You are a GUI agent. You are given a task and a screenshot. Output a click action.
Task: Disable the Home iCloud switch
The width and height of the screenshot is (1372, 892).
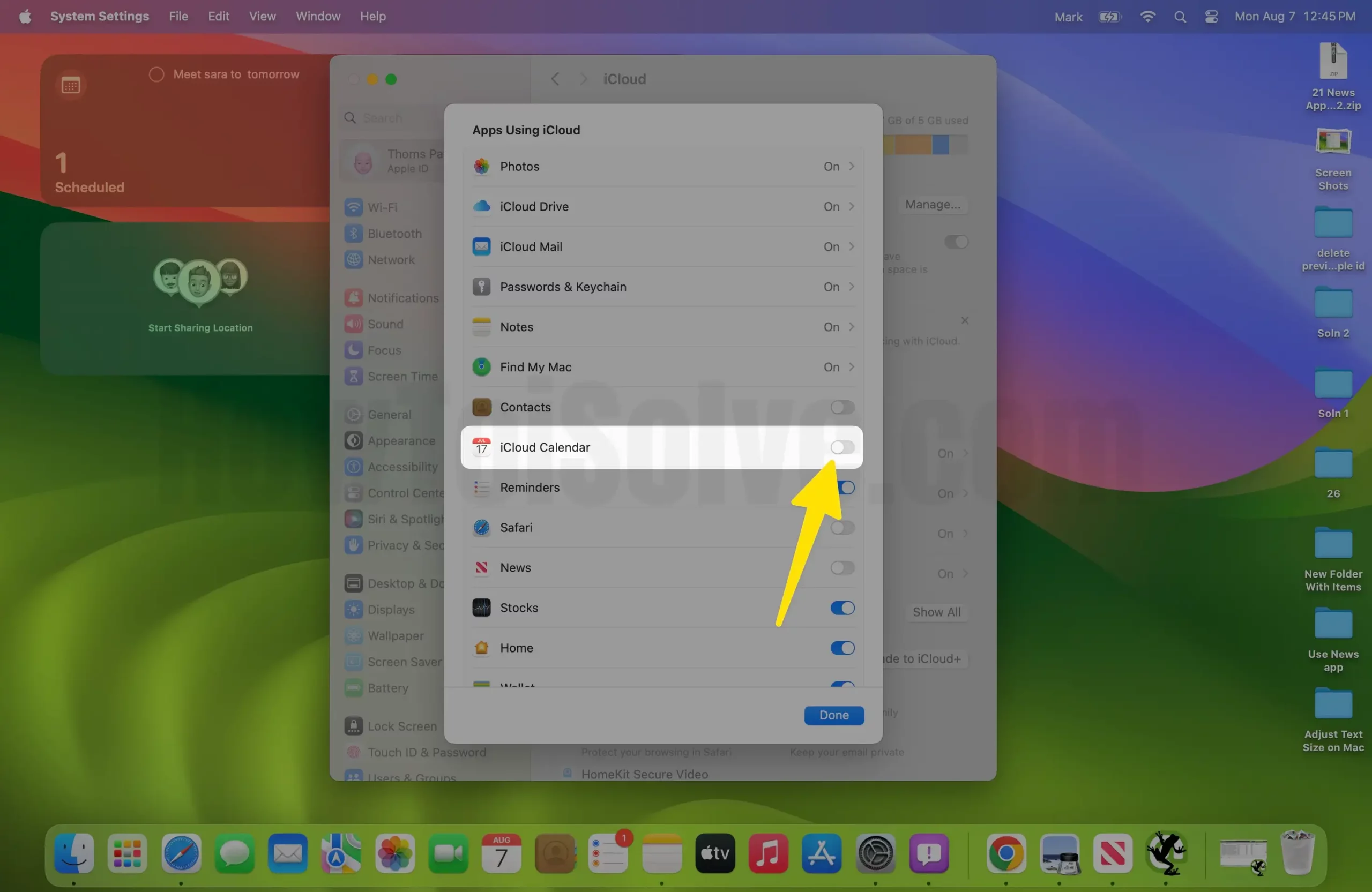click(x=842, y=648)
